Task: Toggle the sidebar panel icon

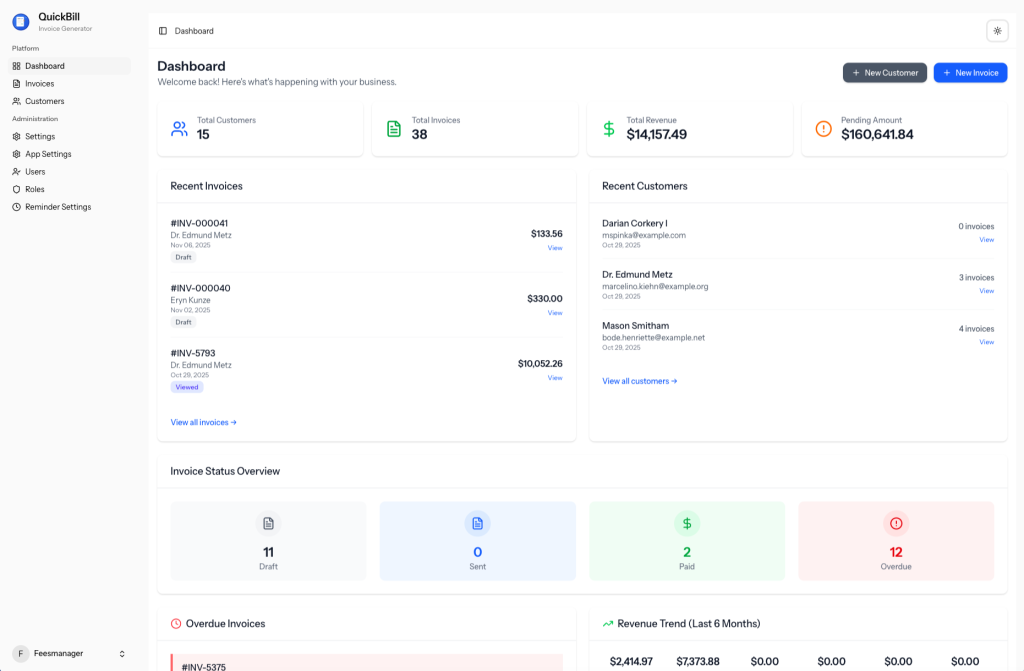Action: 163,31
